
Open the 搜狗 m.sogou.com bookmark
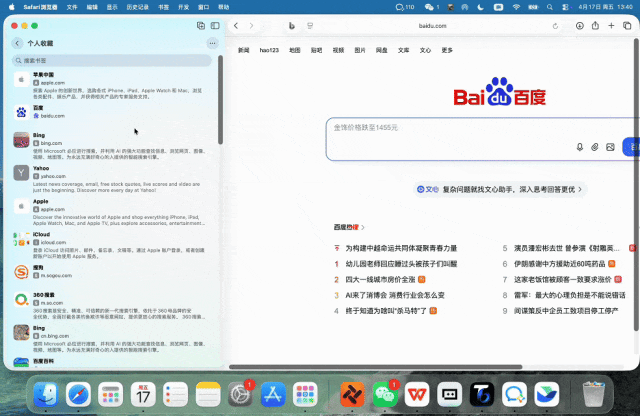click(110, 271)
